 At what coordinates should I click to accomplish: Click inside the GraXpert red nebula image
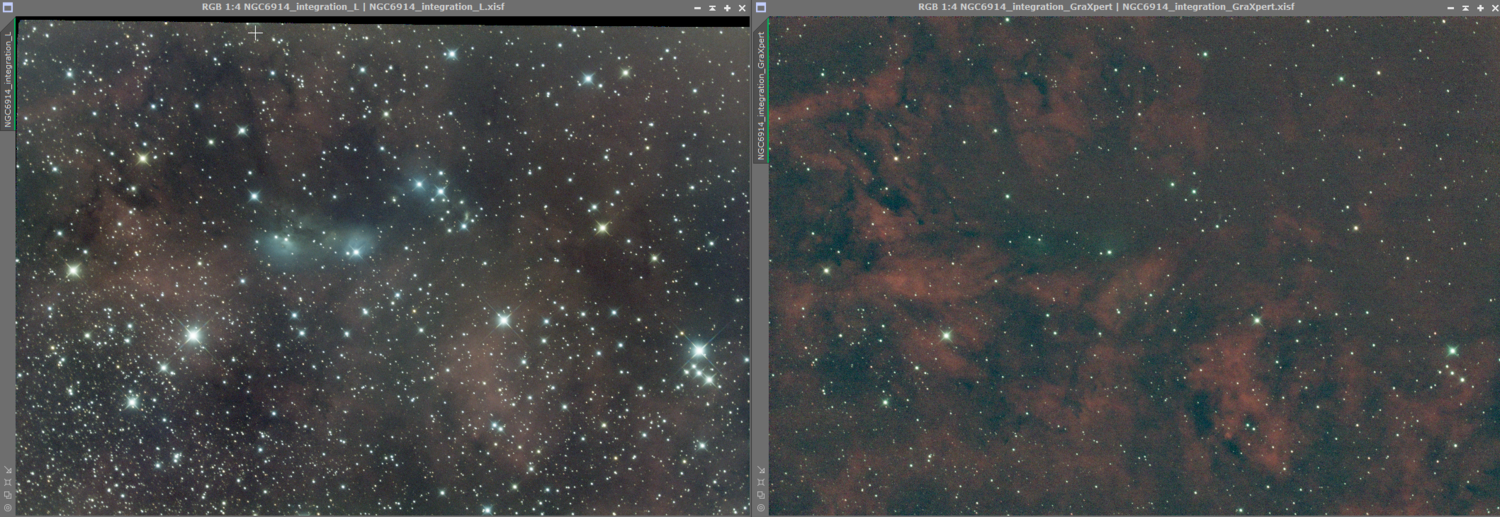point(1134,266)
